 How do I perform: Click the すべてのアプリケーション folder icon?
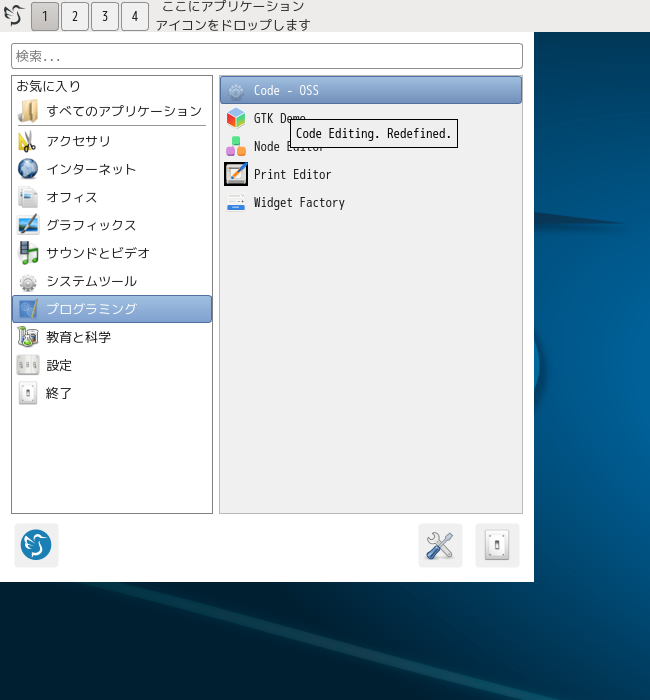28,111
